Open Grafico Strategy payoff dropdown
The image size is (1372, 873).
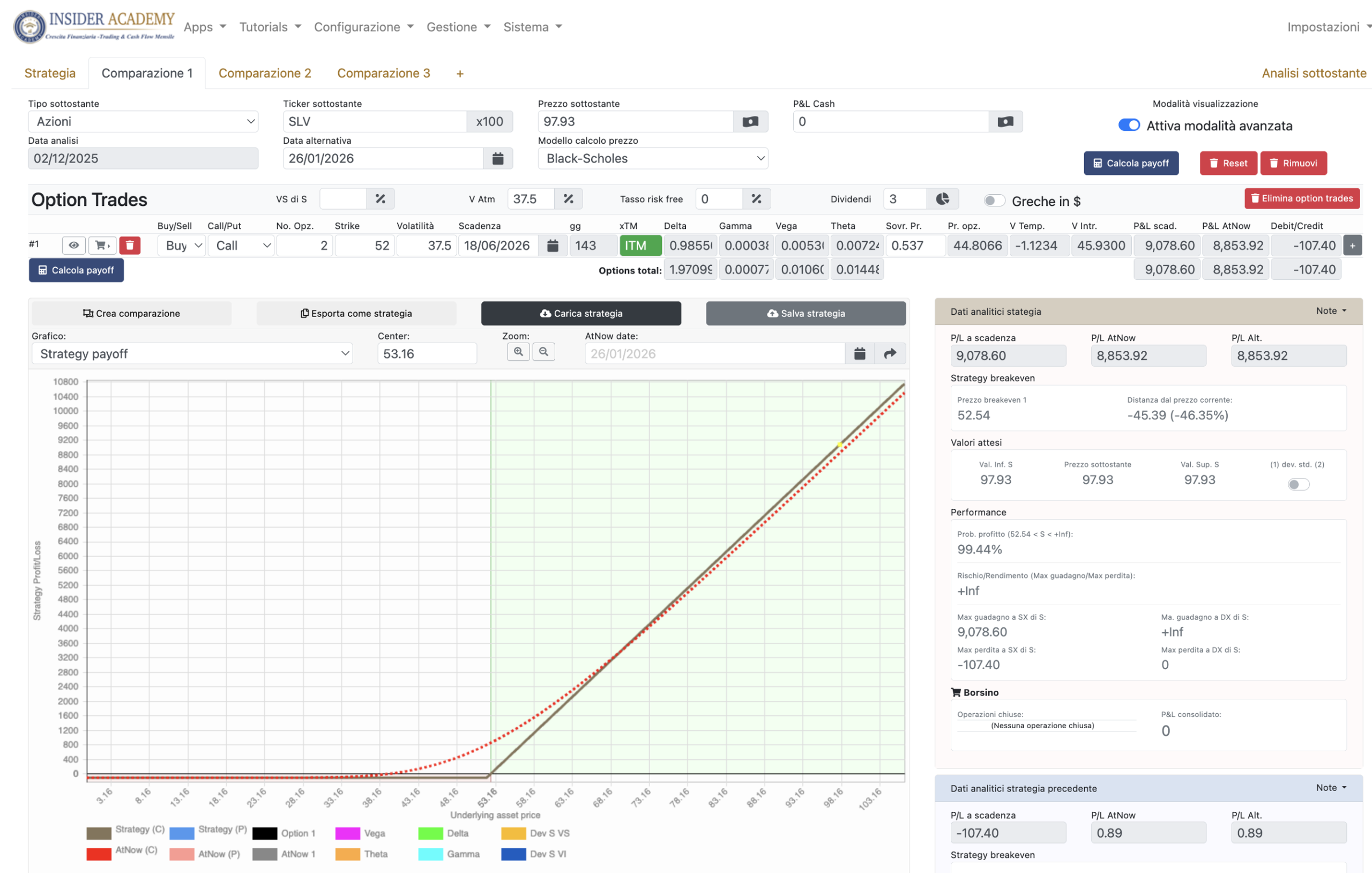192,353
